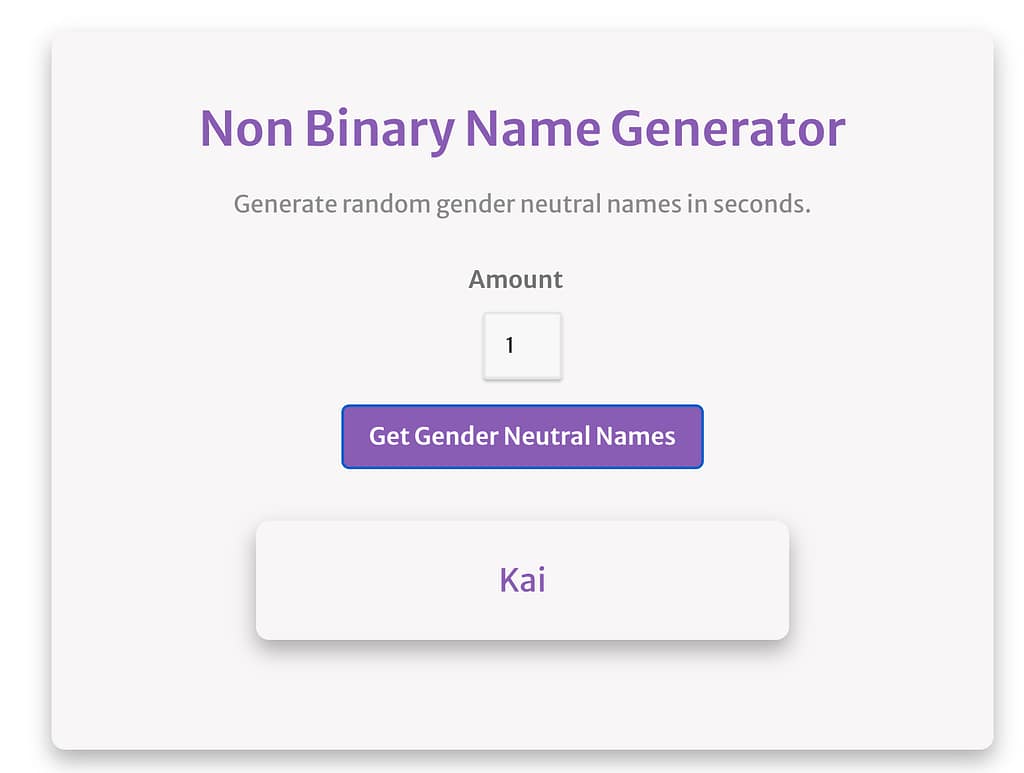Click the number 1 in the input

[511, 345]
